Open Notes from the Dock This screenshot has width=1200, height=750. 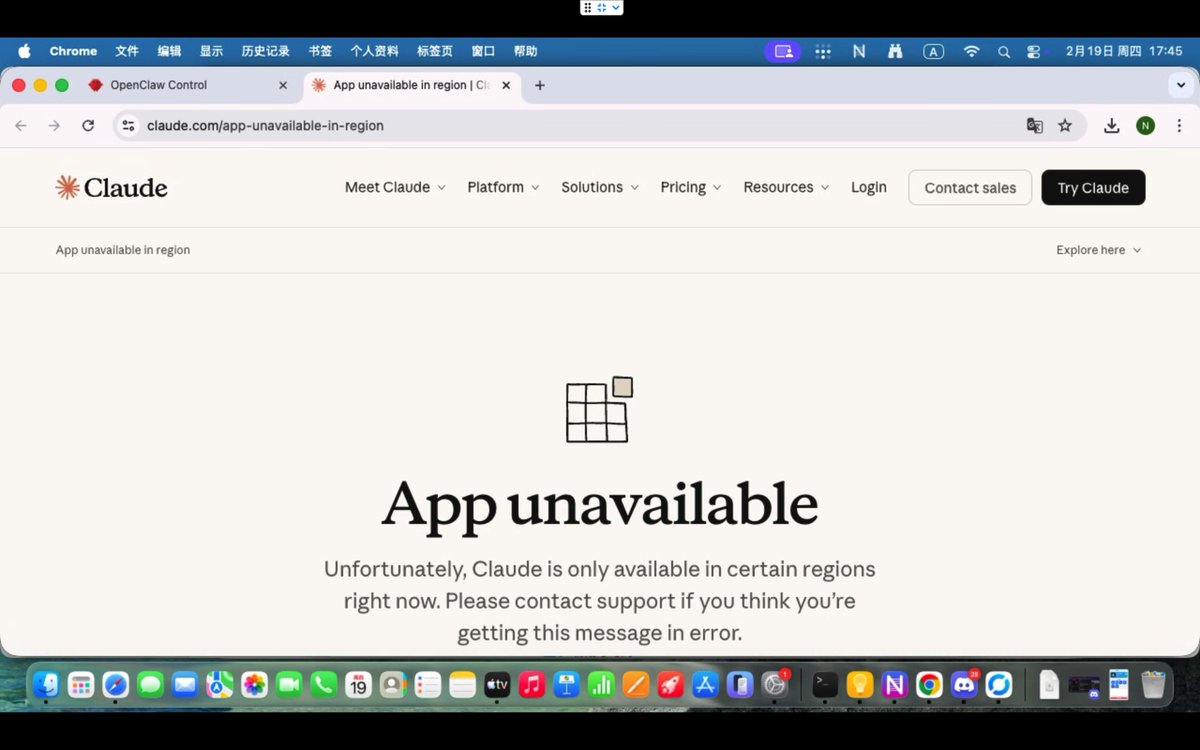pyautogui.click(x=462, y=684)
